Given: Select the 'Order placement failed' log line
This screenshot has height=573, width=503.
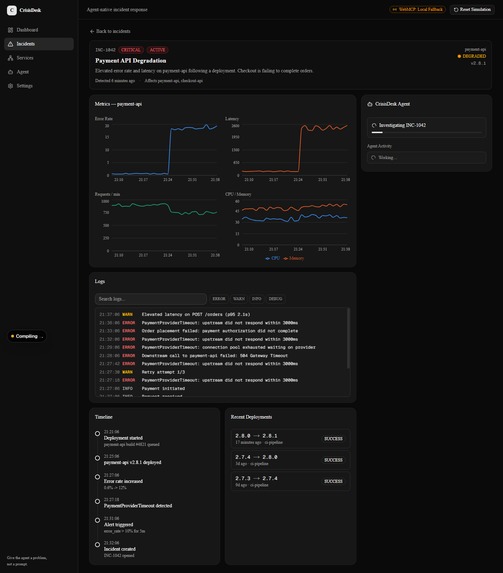Looking at the screenshot, I should point(221,331).
